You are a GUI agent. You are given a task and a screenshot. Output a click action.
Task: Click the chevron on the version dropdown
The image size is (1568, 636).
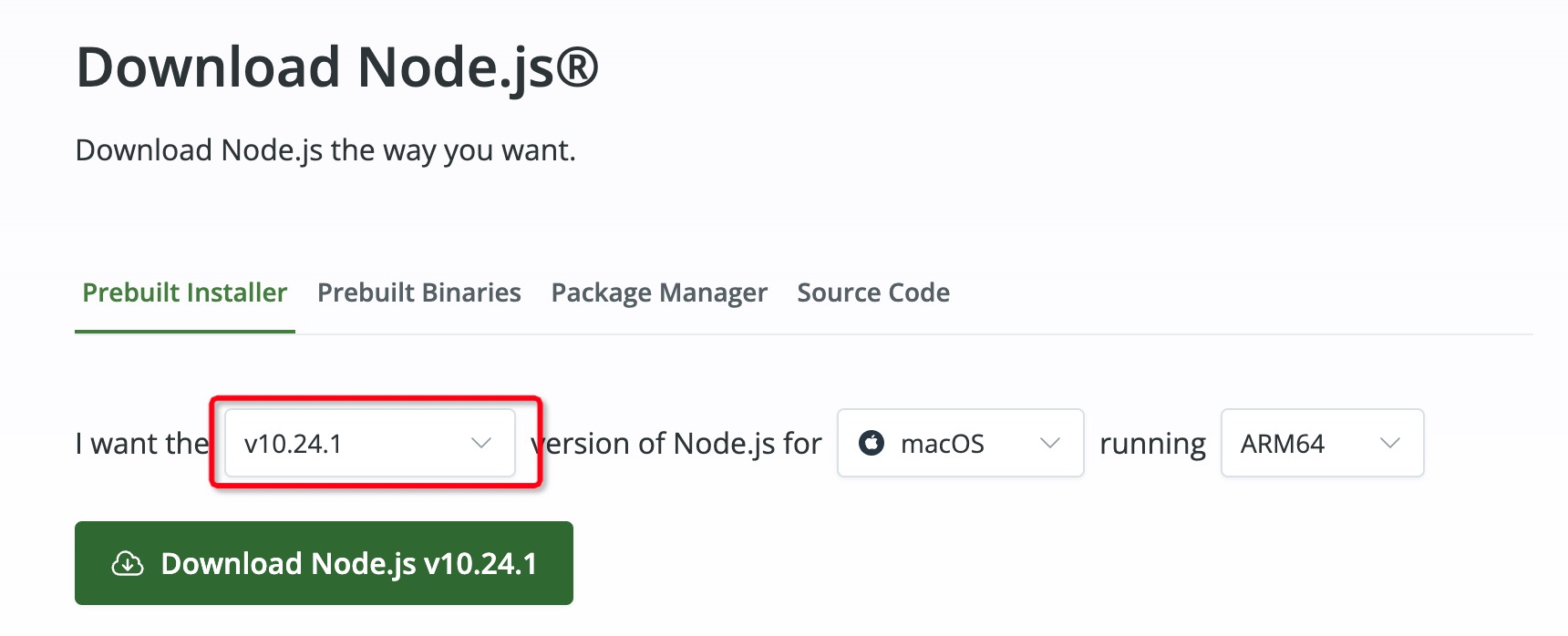click(483, 444)
